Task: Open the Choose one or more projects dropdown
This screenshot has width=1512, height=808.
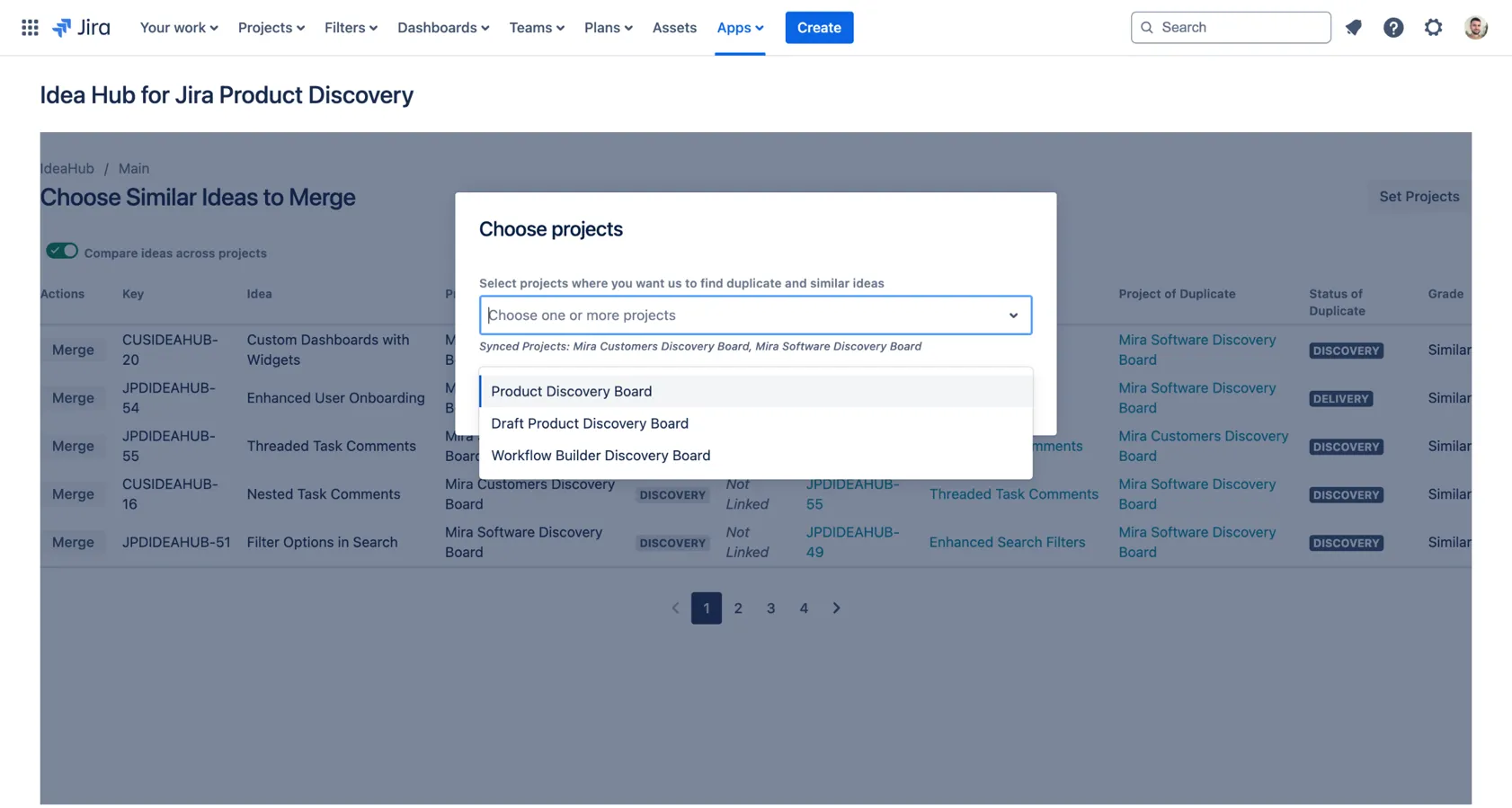Action: click(755, 315)
